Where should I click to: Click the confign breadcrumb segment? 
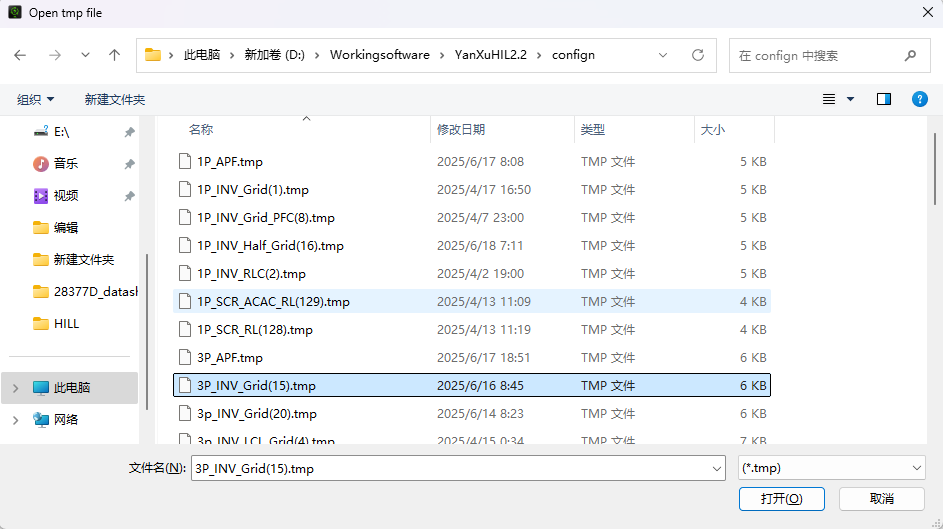(x=573, y=55)
